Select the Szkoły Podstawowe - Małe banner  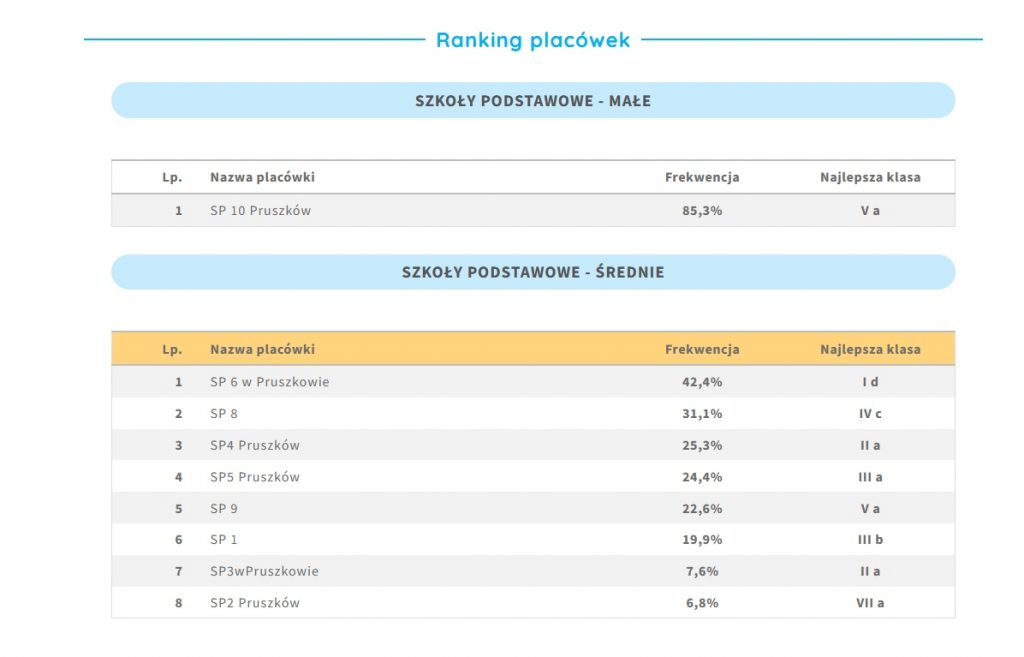[533, 101]
